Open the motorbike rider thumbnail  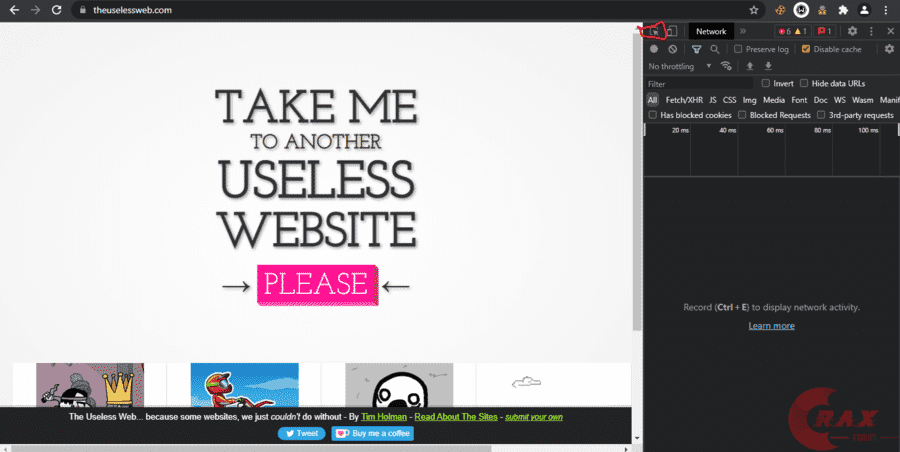pos(245,385)
